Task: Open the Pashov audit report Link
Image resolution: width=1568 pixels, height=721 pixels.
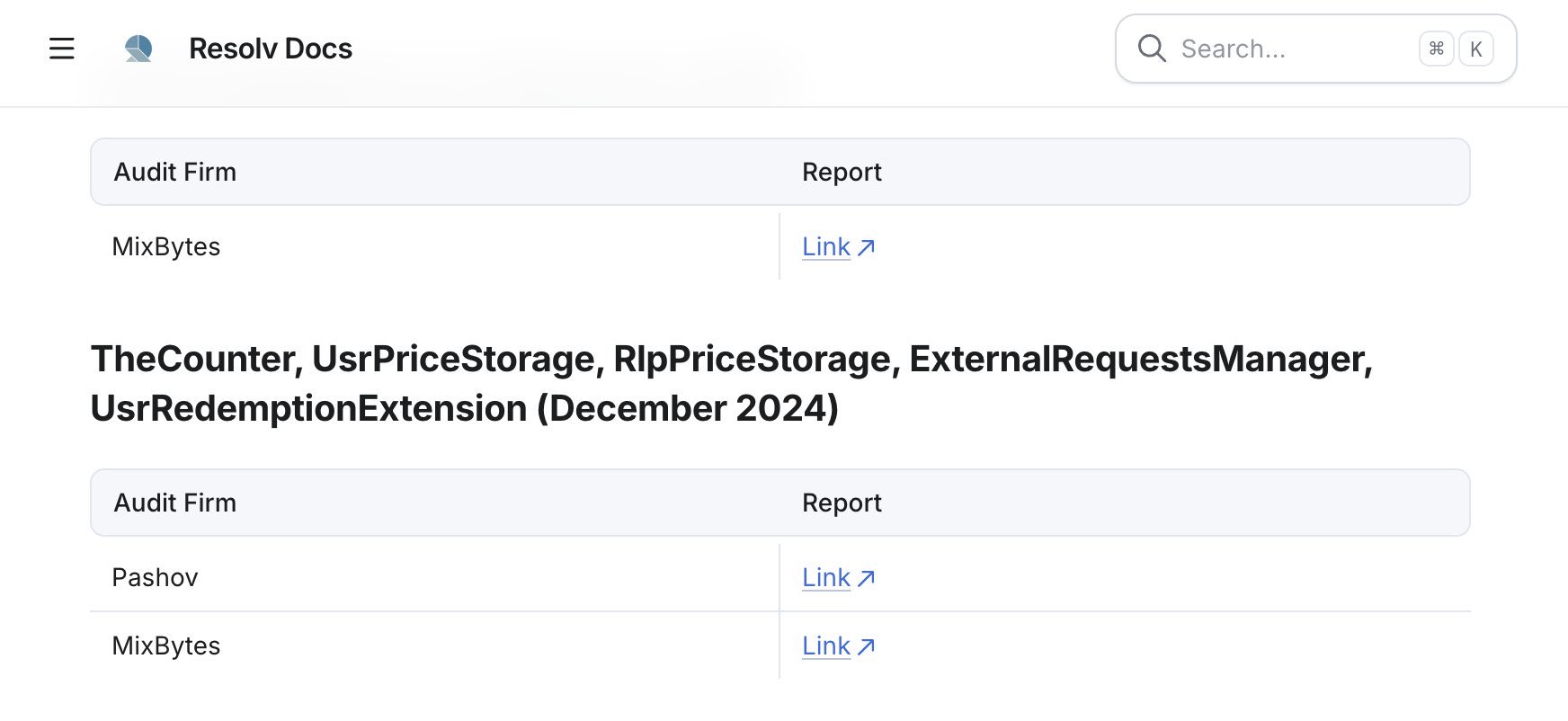Action: pos(825,577)
